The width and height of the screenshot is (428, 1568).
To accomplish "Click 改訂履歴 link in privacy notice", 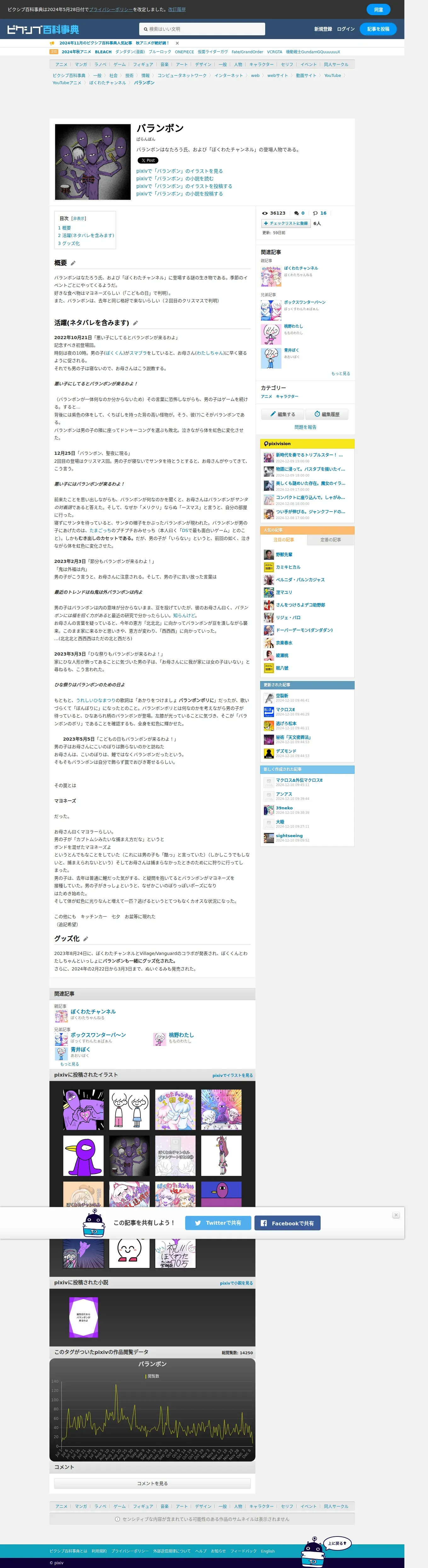I will point(177,10).
